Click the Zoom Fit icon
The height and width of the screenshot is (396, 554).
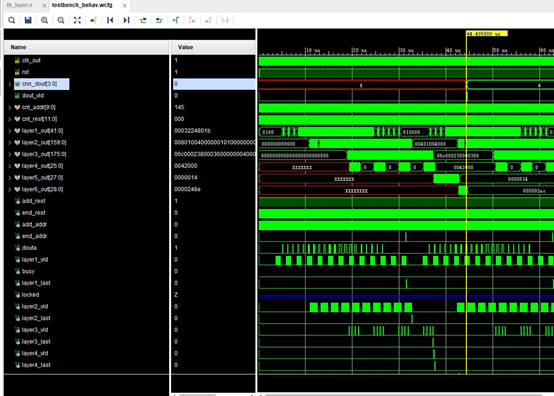(77, 20)
